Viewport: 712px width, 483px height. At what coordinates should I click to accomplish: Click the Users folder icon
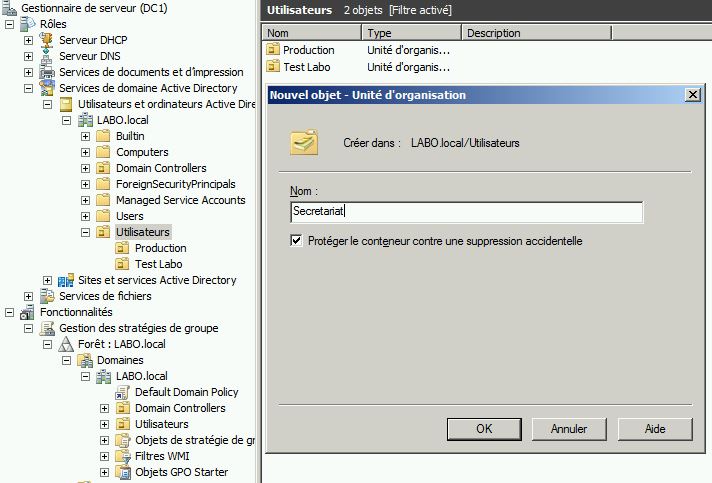pos(104,216)
